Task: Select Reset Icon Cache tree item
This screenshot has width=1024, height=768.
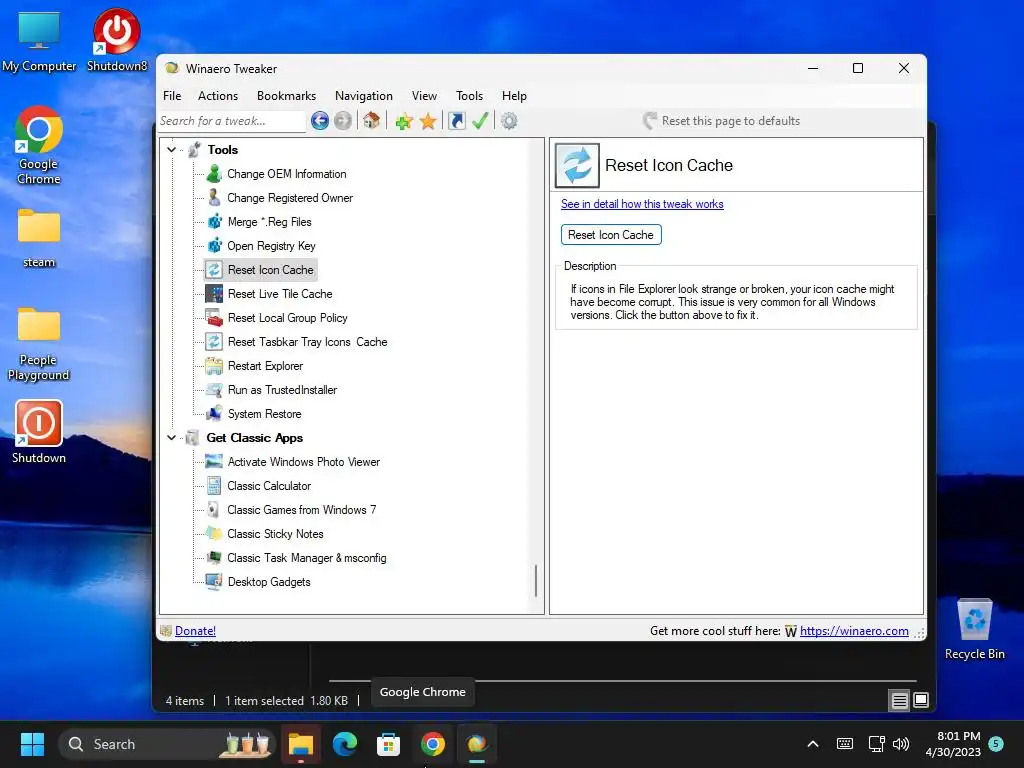Action: click(270, 270)
